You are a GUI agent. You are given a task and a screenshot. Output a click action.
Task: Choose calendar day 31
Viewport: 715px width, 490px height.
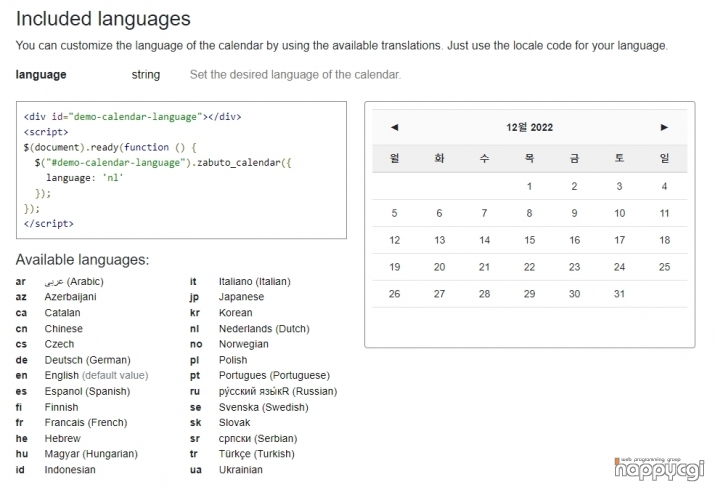coord(619,294)
